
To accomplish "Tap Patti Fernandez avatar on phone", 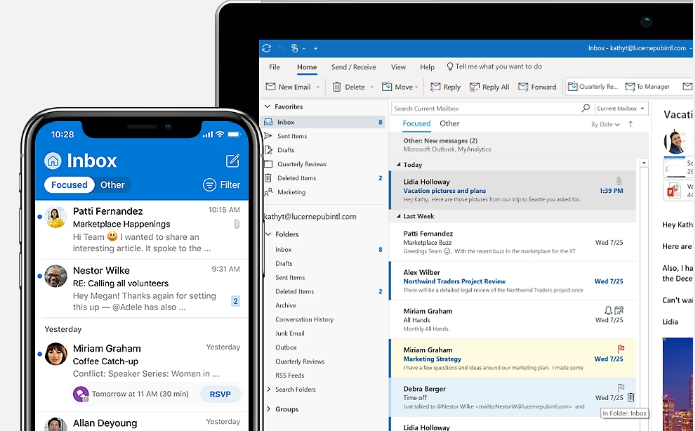I will (56, 217).
